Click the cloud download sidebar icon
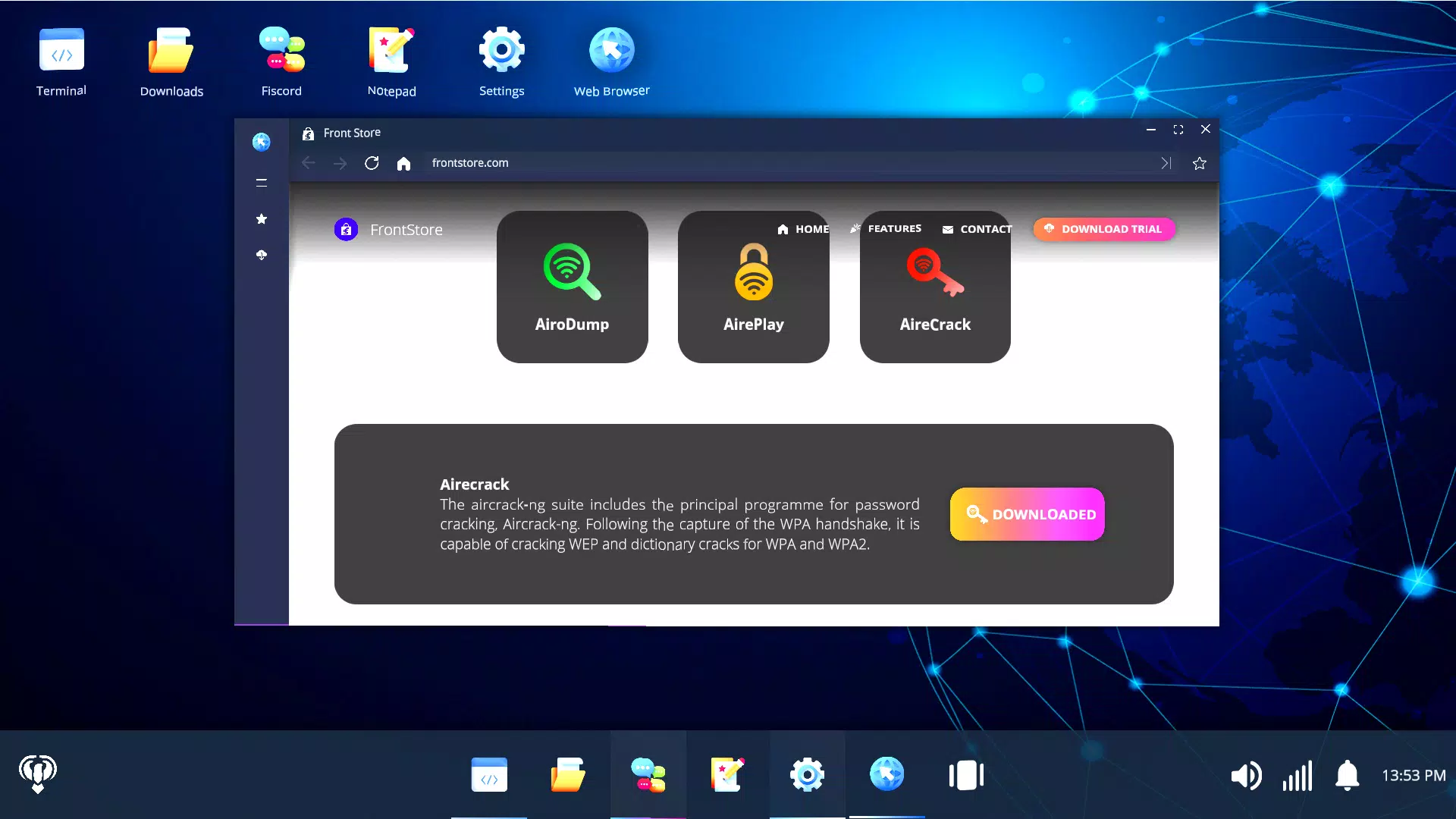Viewport: 1456px width, 819px height. [x=261, y=255]
